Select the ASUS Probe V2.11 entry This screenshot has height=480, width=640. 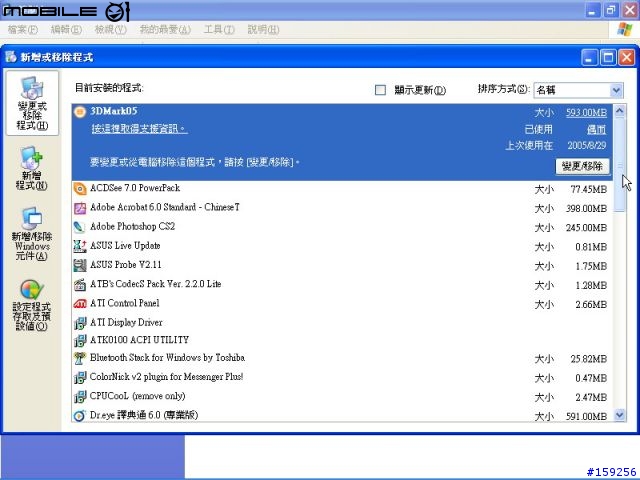click(x=342, y=265)
